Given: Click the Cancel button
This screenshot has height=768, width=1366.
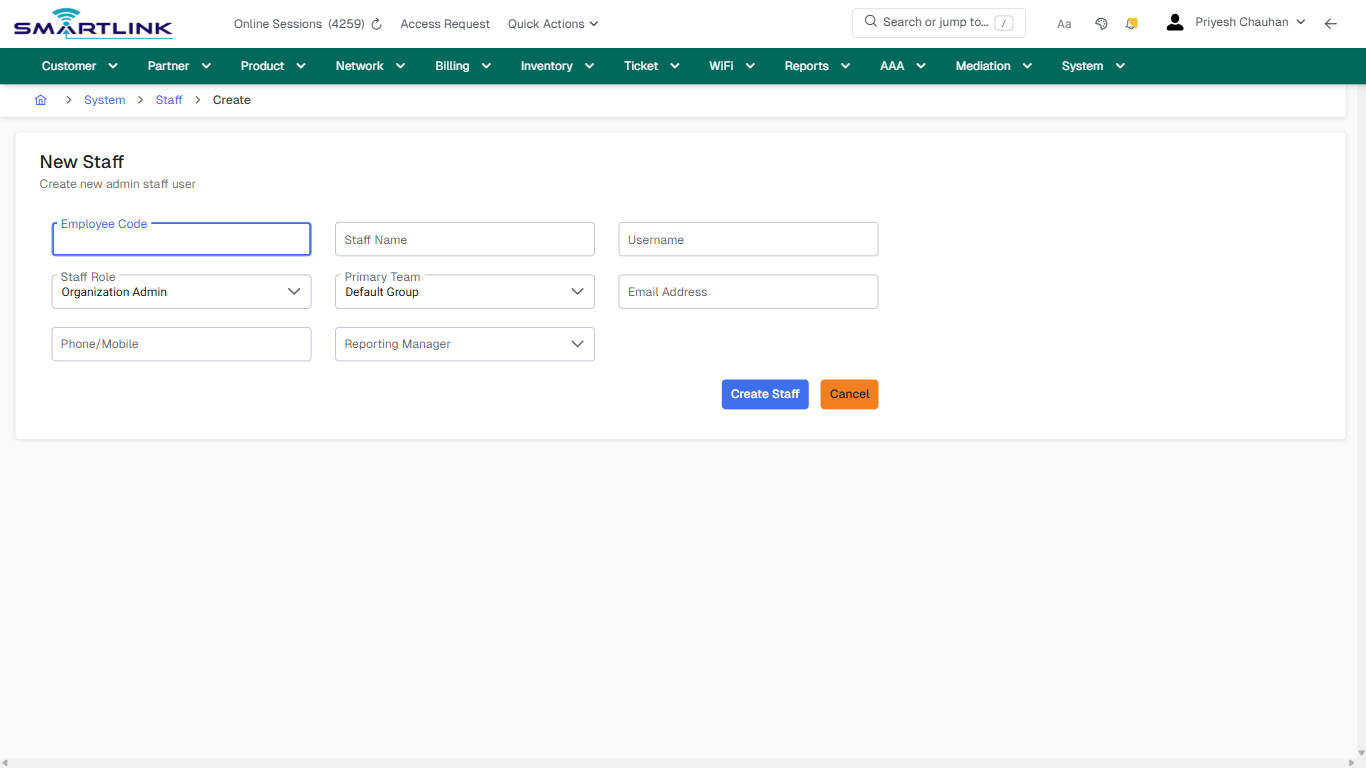Looking at the screenshot, I should tap(848, 394).
